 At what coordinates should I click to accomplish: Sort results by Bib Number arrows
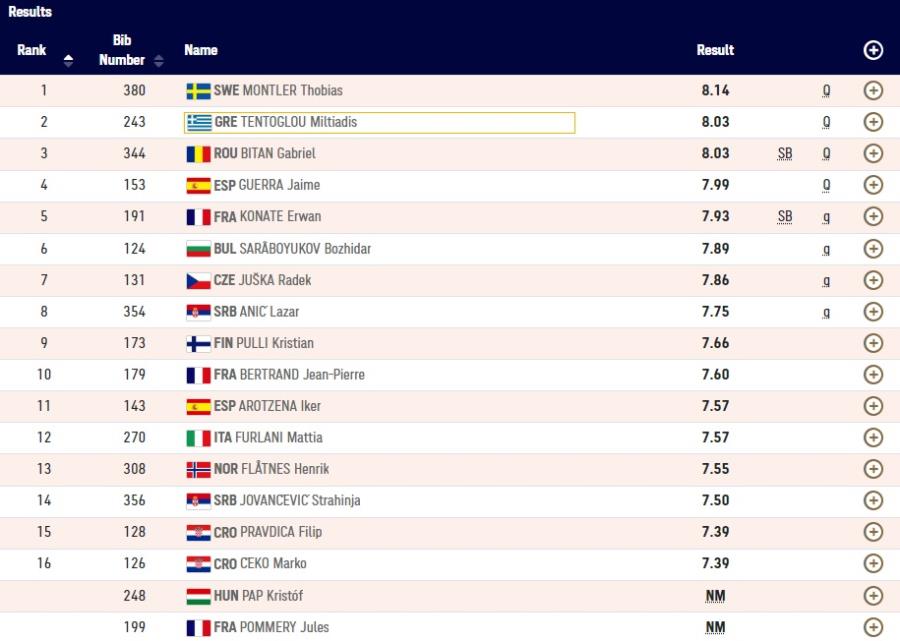tap(159, 60)
